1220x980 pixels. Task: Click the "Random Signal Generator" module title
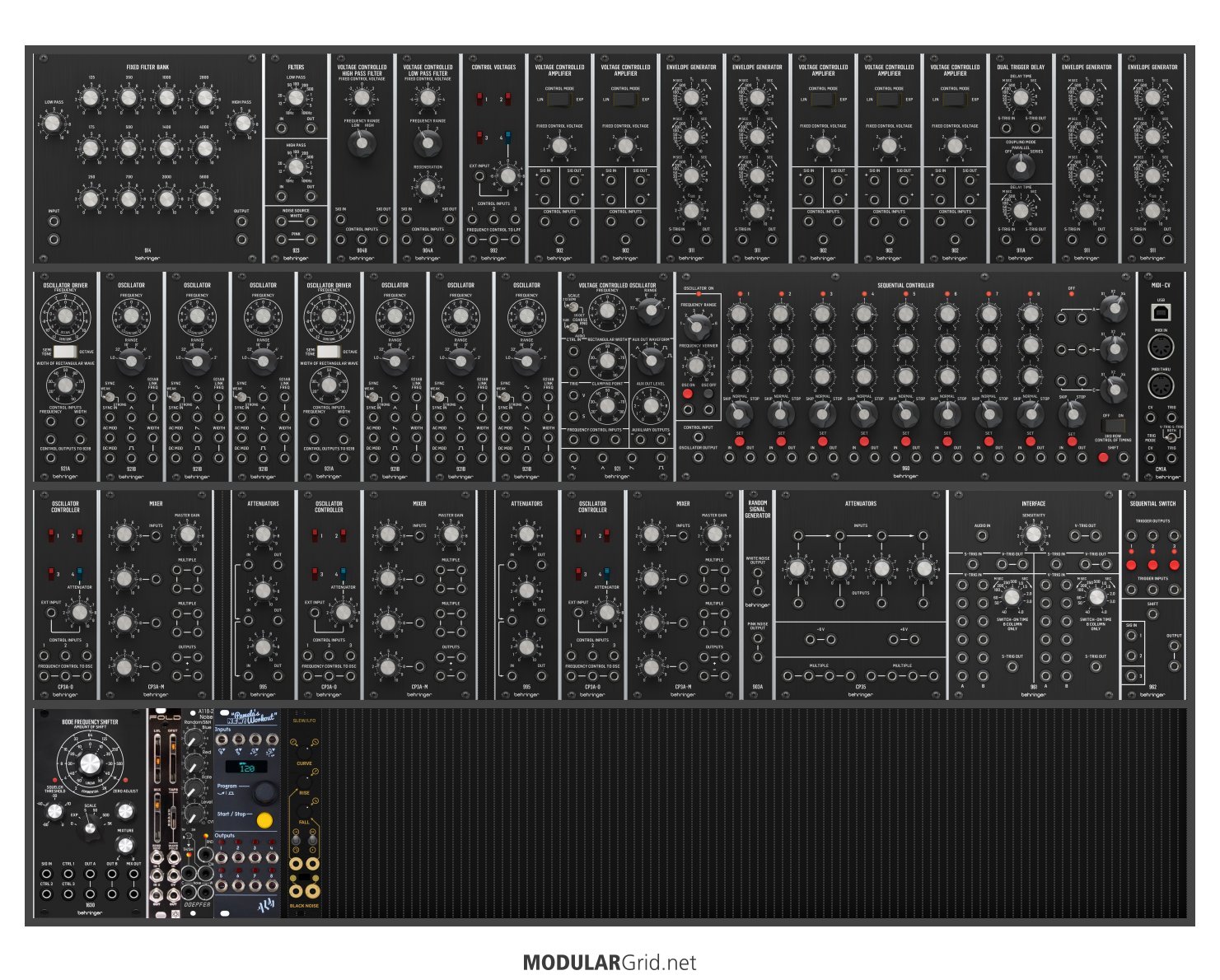pos(757,509)
